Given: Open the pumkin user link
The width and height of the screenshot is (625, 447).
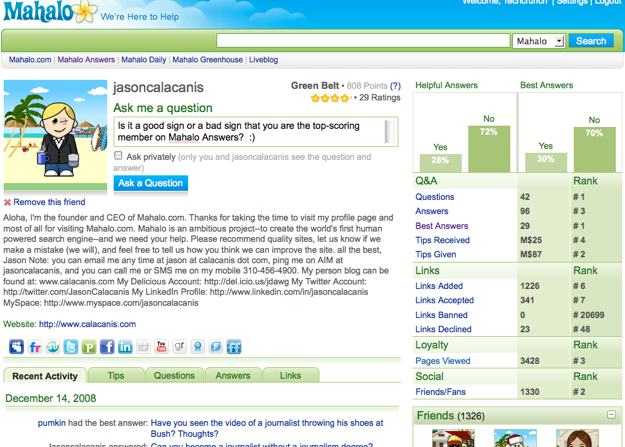Looking at the screenshot, I should point(51,423).
